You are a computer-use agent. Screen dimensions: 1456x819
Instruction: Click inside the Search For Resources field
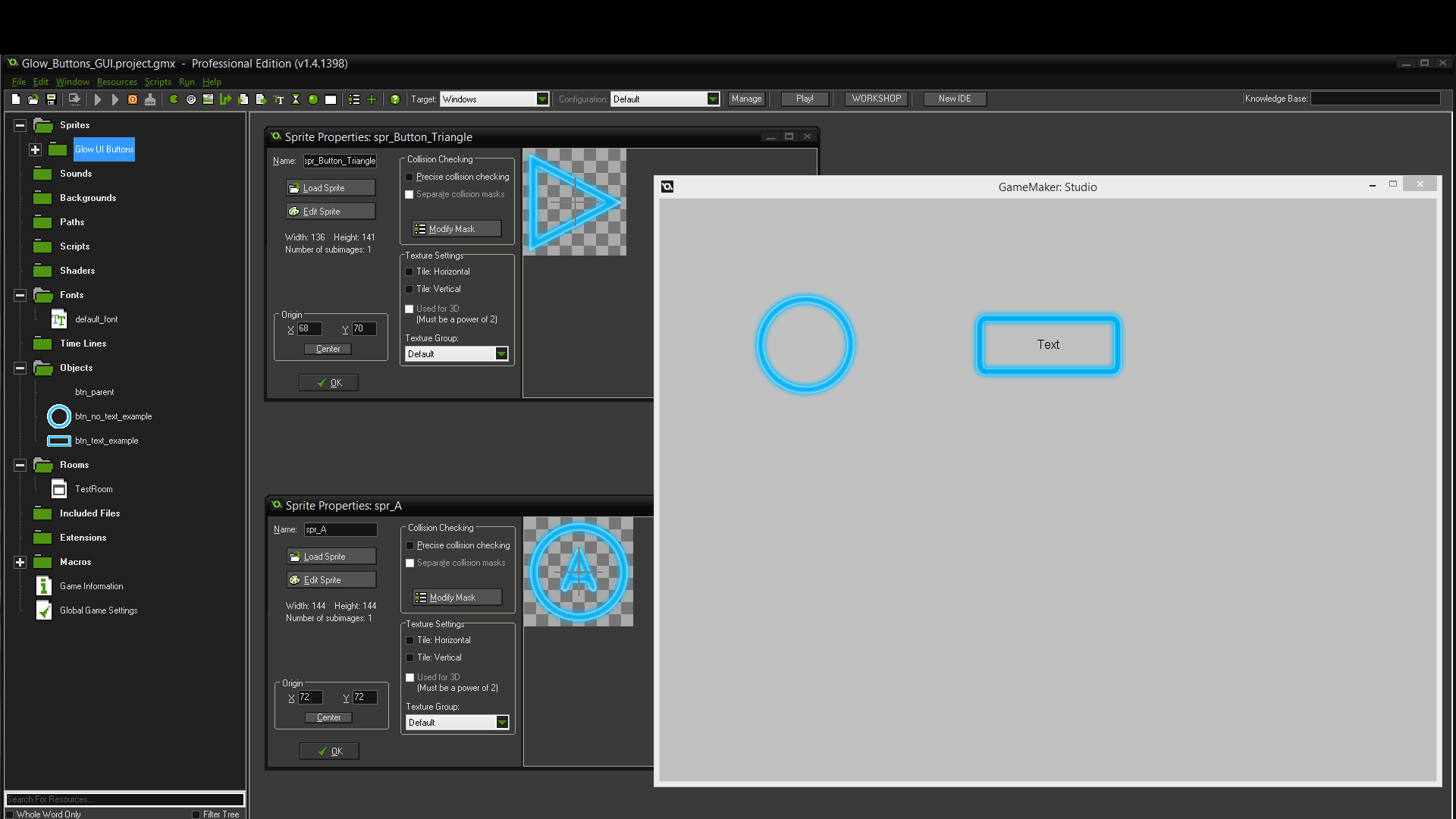tap(121, 799)
